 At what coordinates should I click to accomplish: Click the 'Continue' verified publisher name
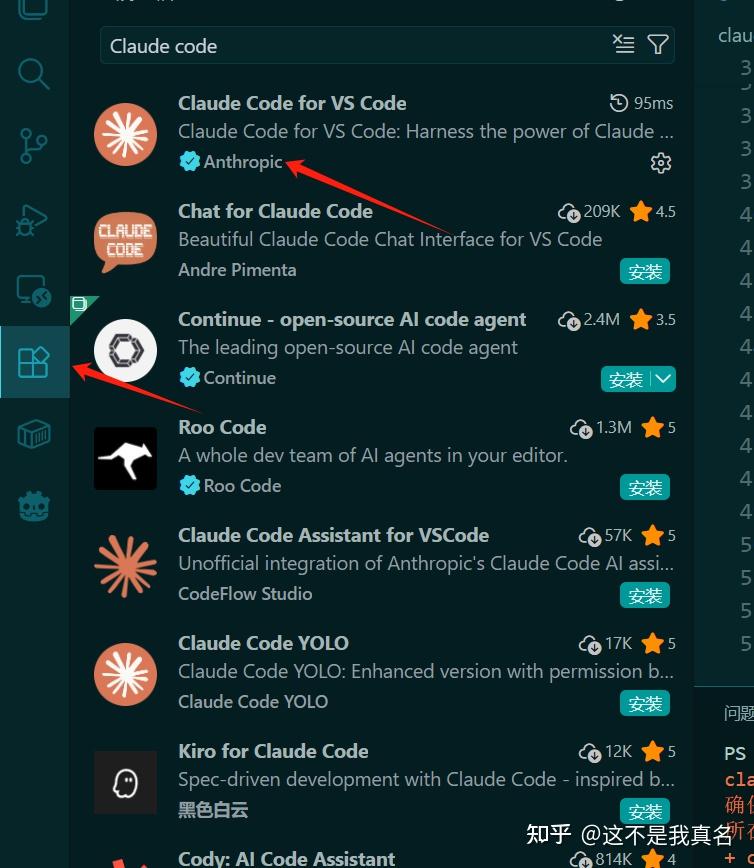[x=240, y=378]
